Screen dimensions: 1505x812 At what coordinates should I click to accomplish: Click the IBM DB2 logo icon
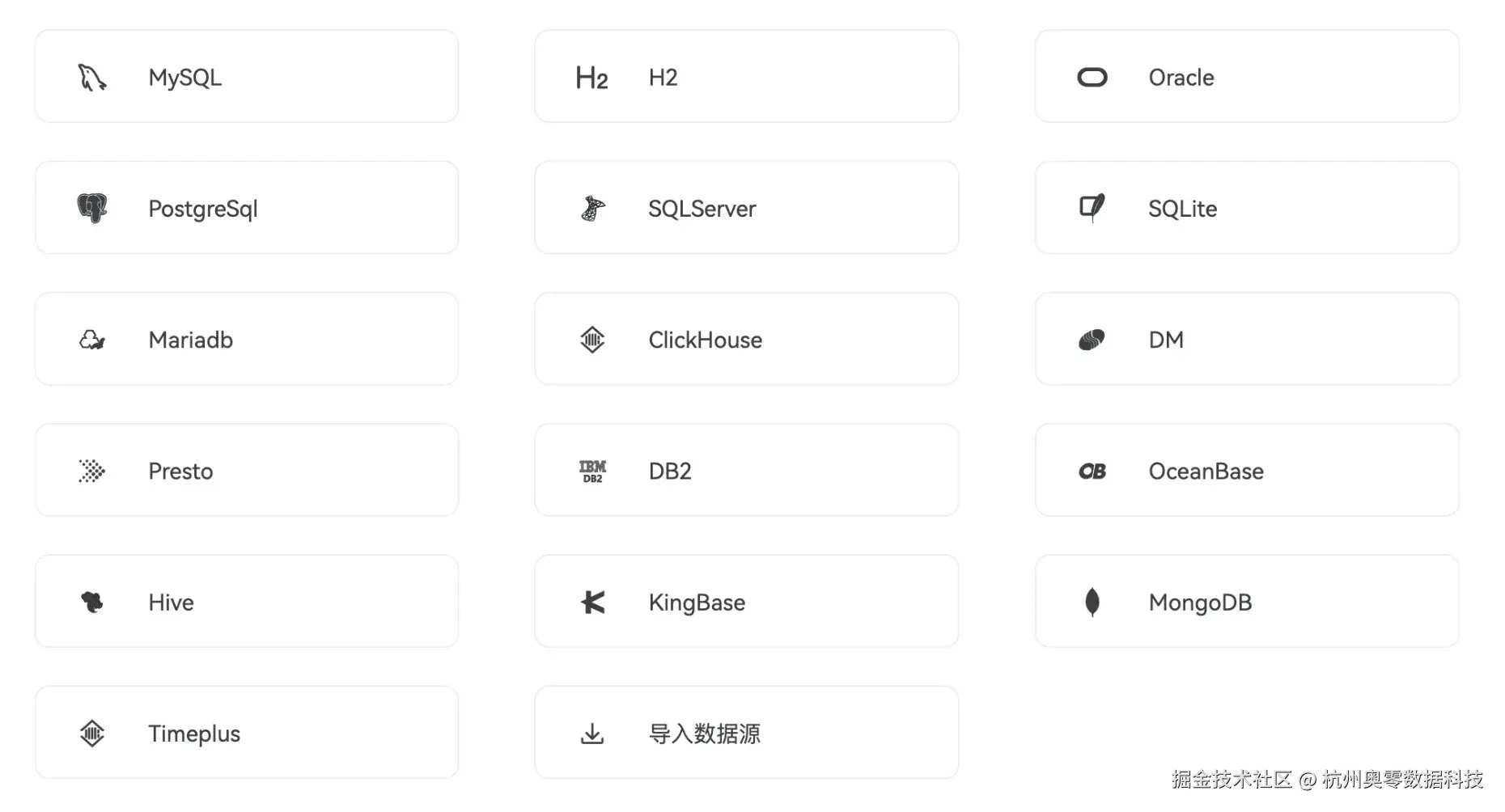[592, 472]
